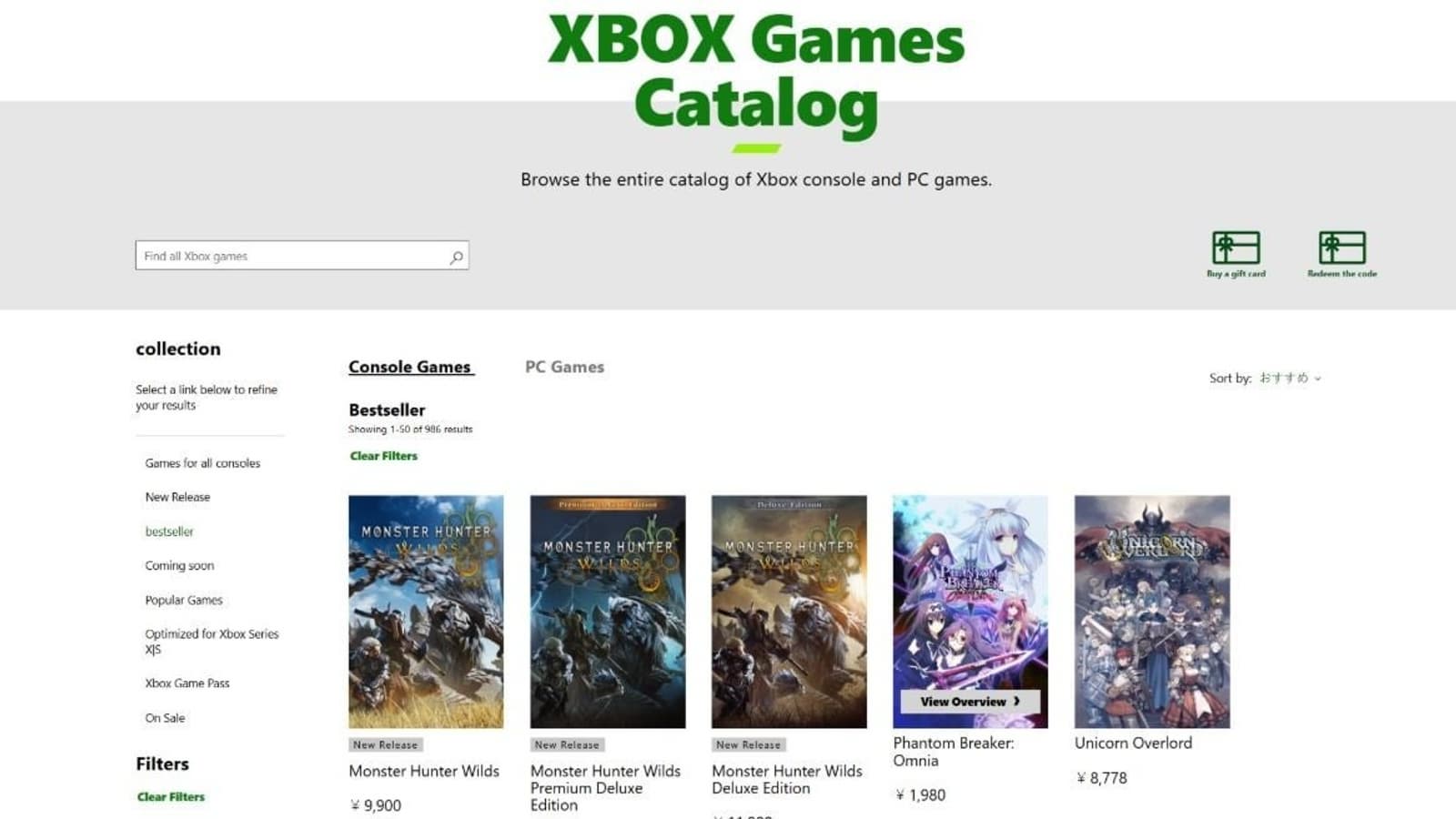
Task: Switch to the PC Games tab
Action: (x=564, y=367)
